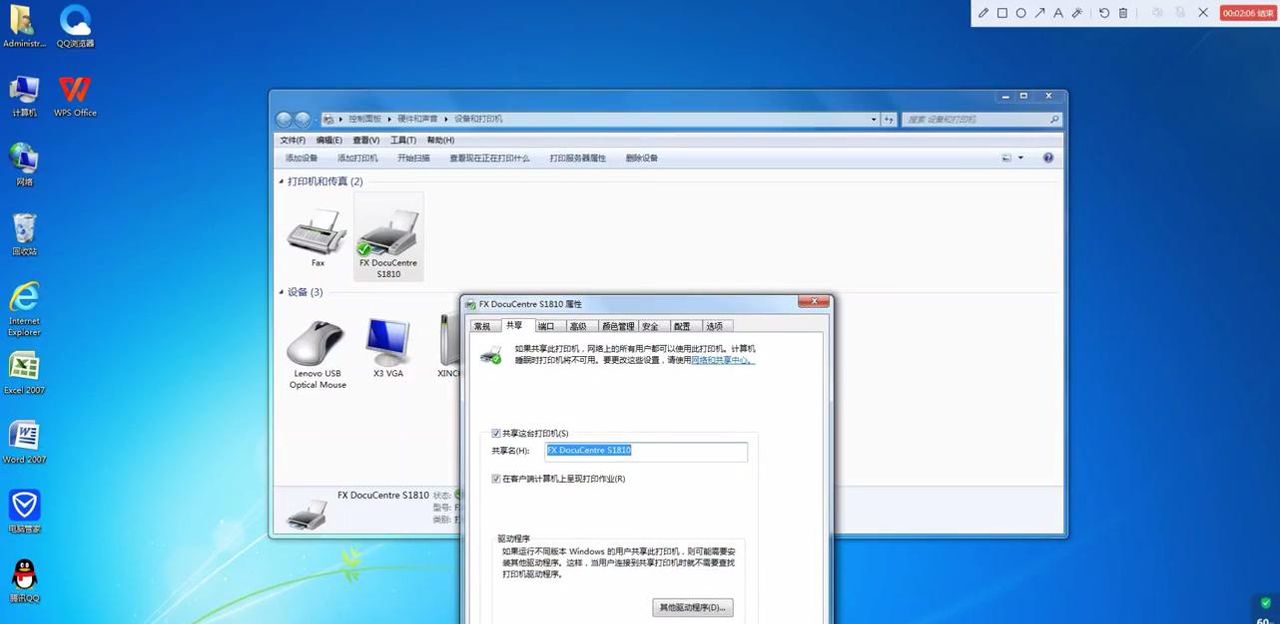Select the rectangle annotation tool
The height and width of the screenshot is (624, 1280).
(1003, 13)
